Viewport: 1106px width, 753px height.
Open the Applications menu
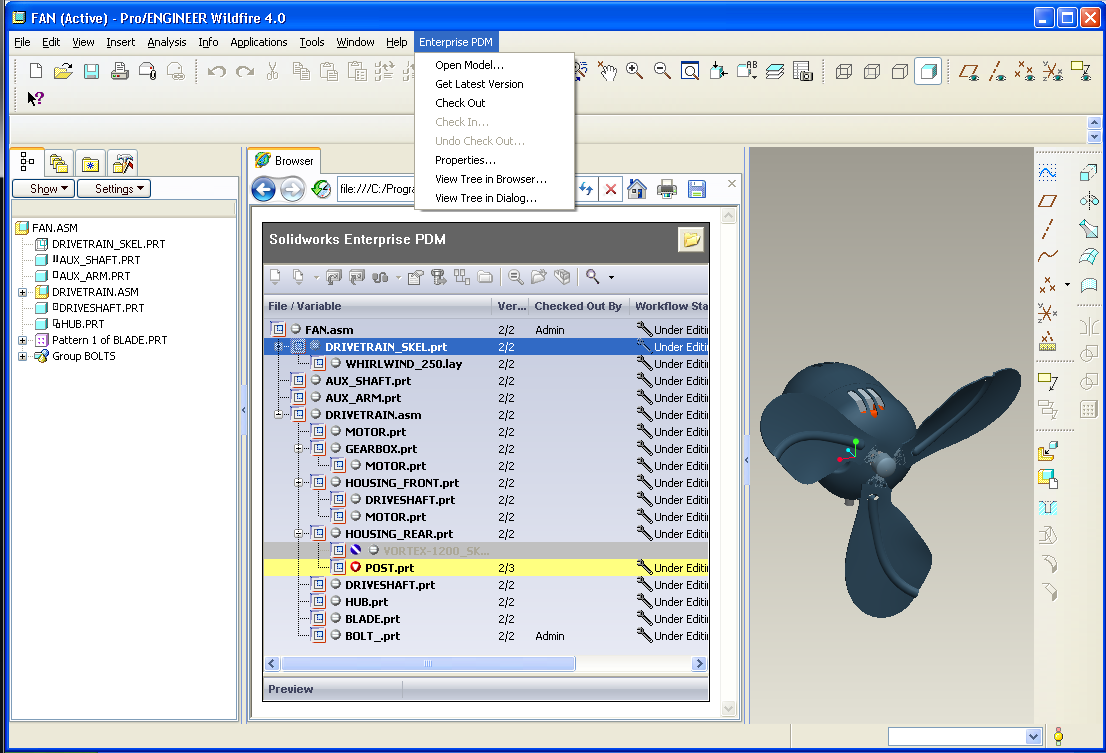[x=258, y=42]
